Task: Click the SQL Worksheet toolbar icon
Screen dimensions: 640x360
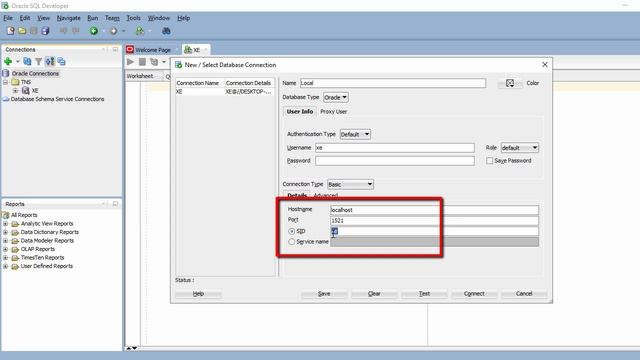Action: pyautogui.click(x=140, y=31)
